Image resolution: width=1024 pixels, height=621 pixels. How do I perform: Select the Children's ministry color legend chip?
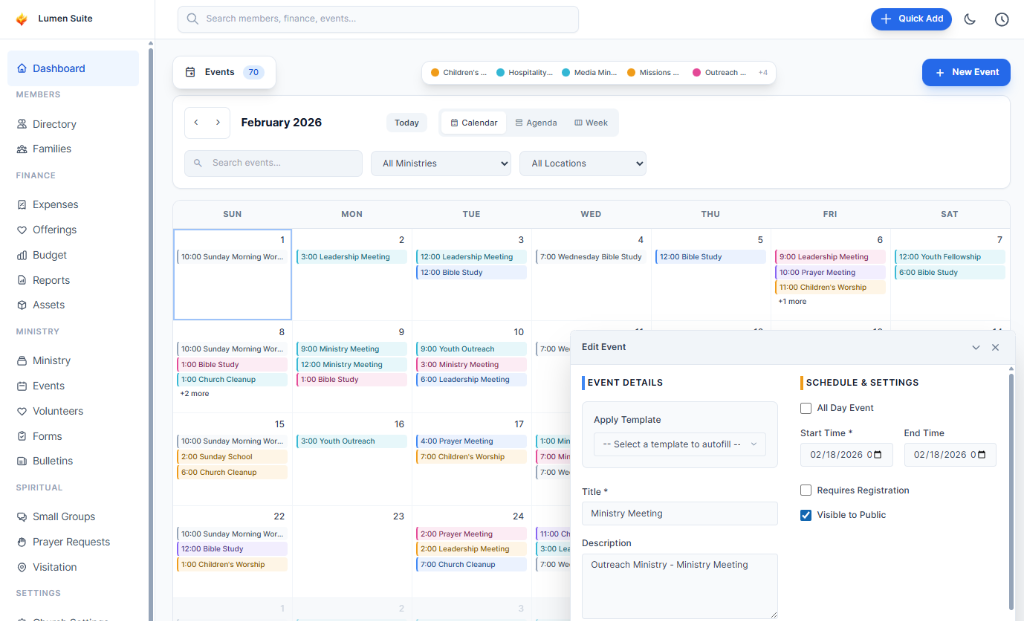pyautogui.click(x=459, y=73)
